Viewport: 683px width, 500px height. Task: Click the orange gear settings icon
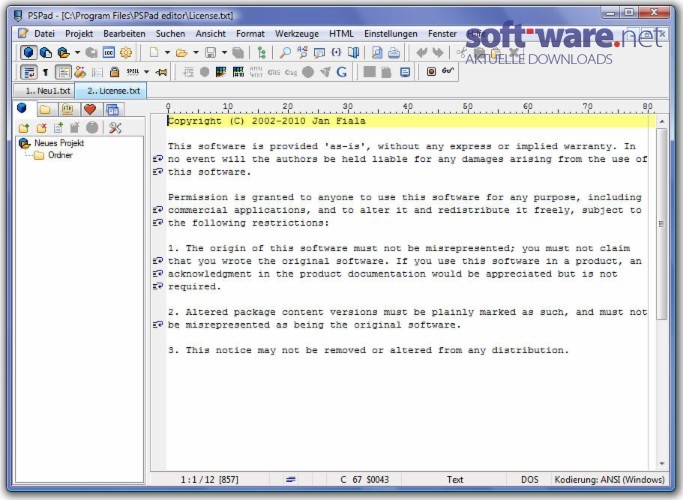(x=126, y=53)
